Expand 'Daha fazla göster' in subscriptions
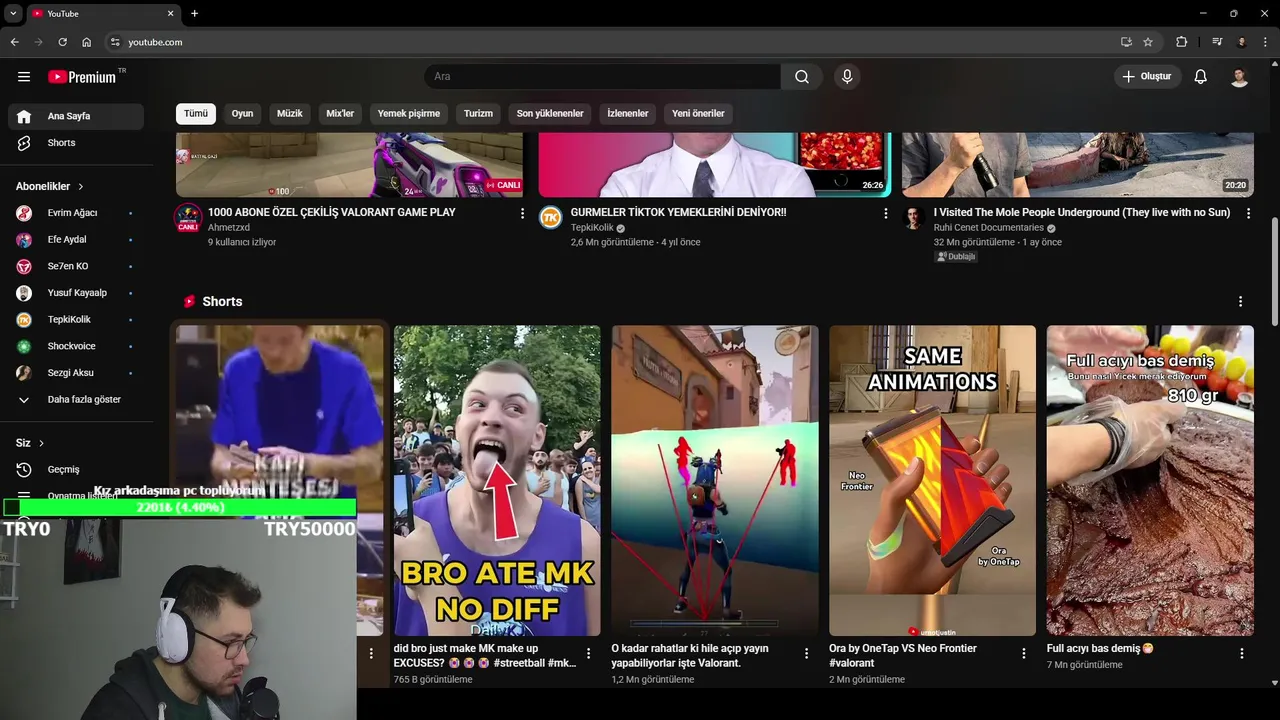 pyautogui.click(x=76, y=399)
